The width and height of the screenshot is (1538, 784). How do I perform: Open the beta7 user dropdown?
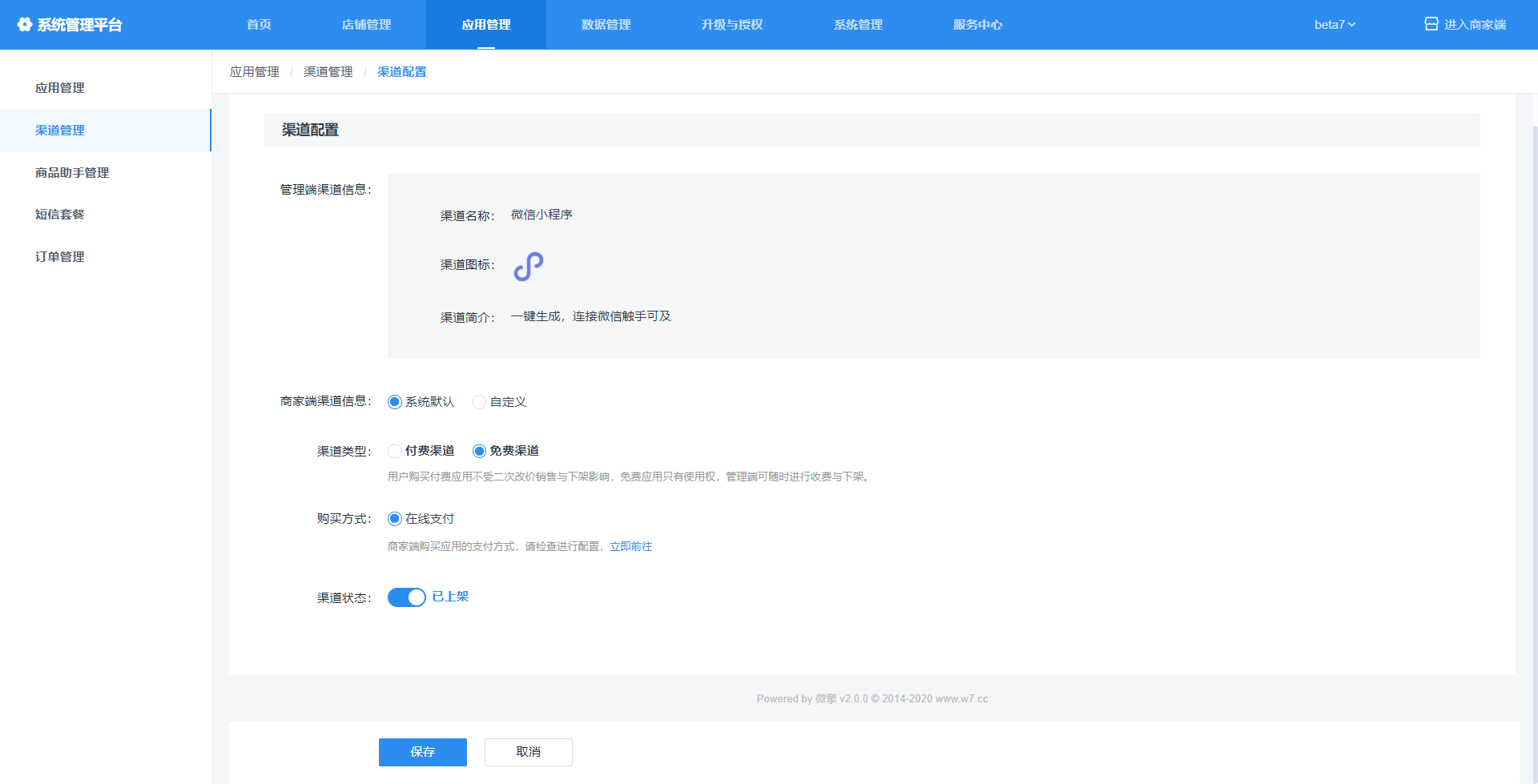(x=1335, y=25)
